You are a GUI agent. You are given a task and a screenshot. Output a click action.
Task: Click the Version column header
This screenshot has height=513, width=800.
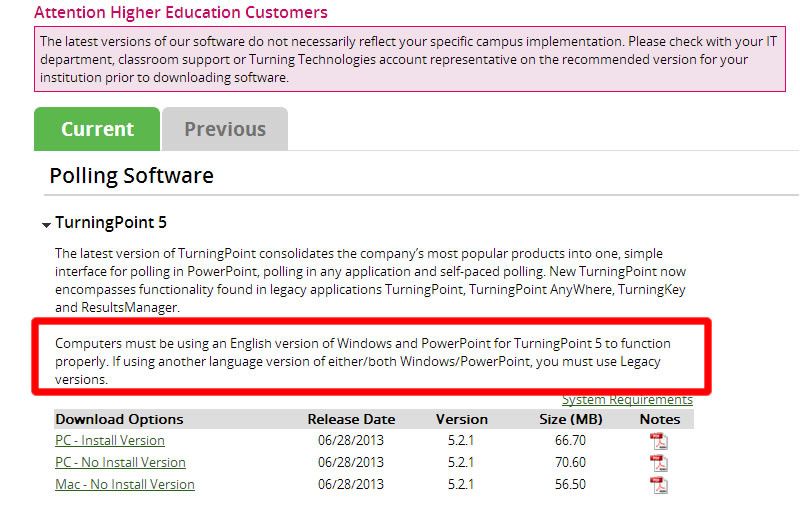tap(462, 419)
